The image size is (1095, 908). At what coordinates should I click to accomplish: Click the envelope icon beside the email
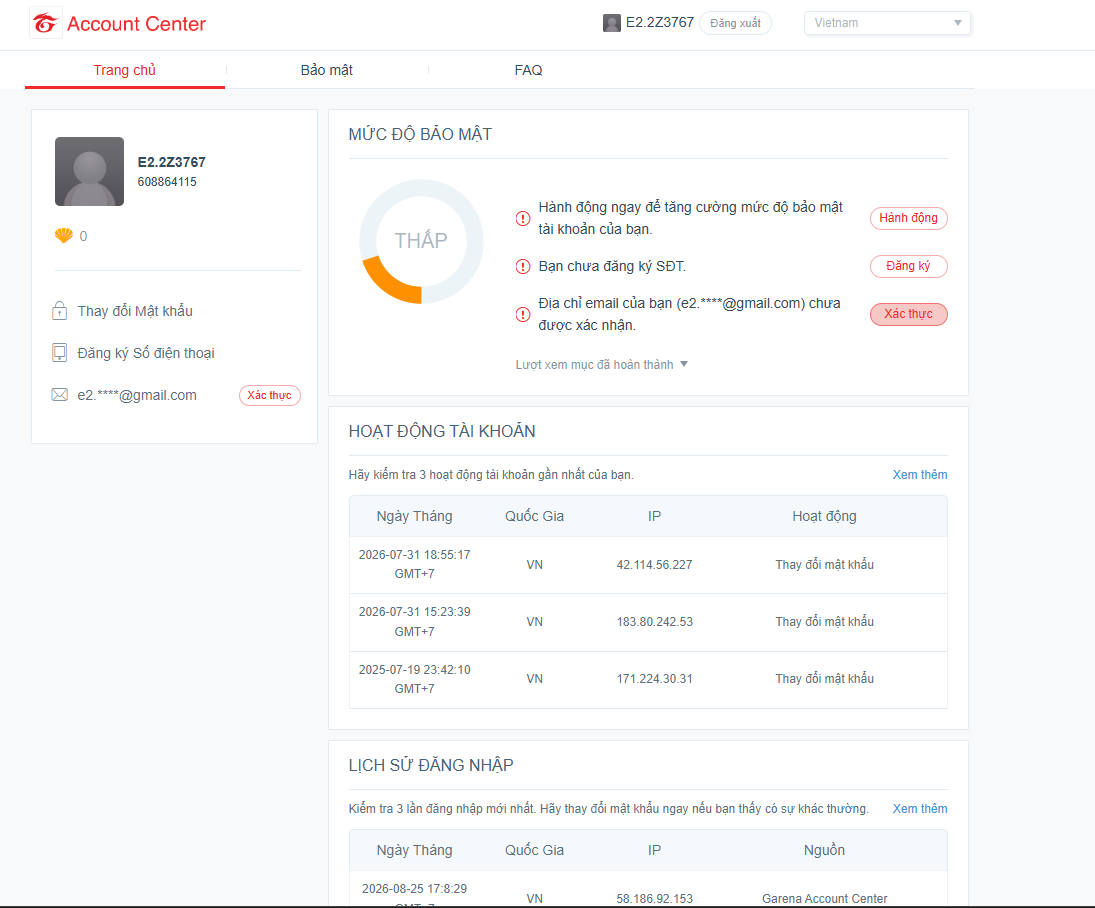[x=59, y=395]
